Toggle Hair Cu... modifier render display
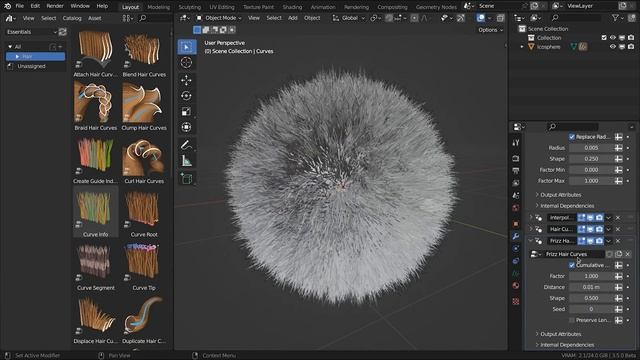The image size is (640, 360). click(599, 229)
